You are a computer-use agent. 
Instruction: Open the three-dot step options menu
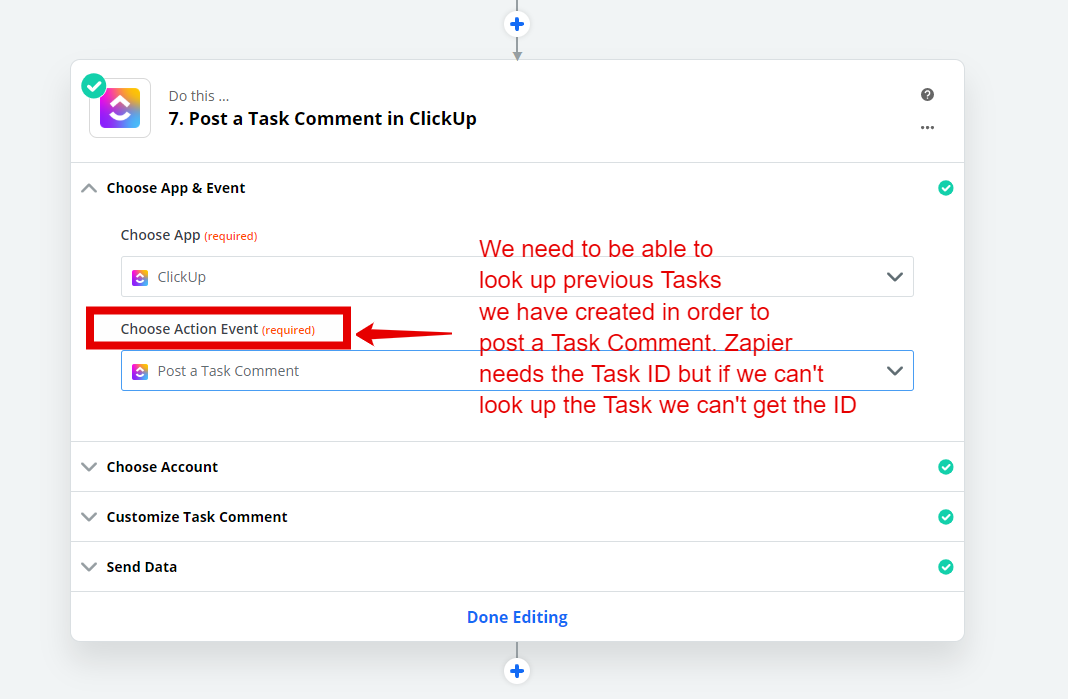[x=927, y=127]
